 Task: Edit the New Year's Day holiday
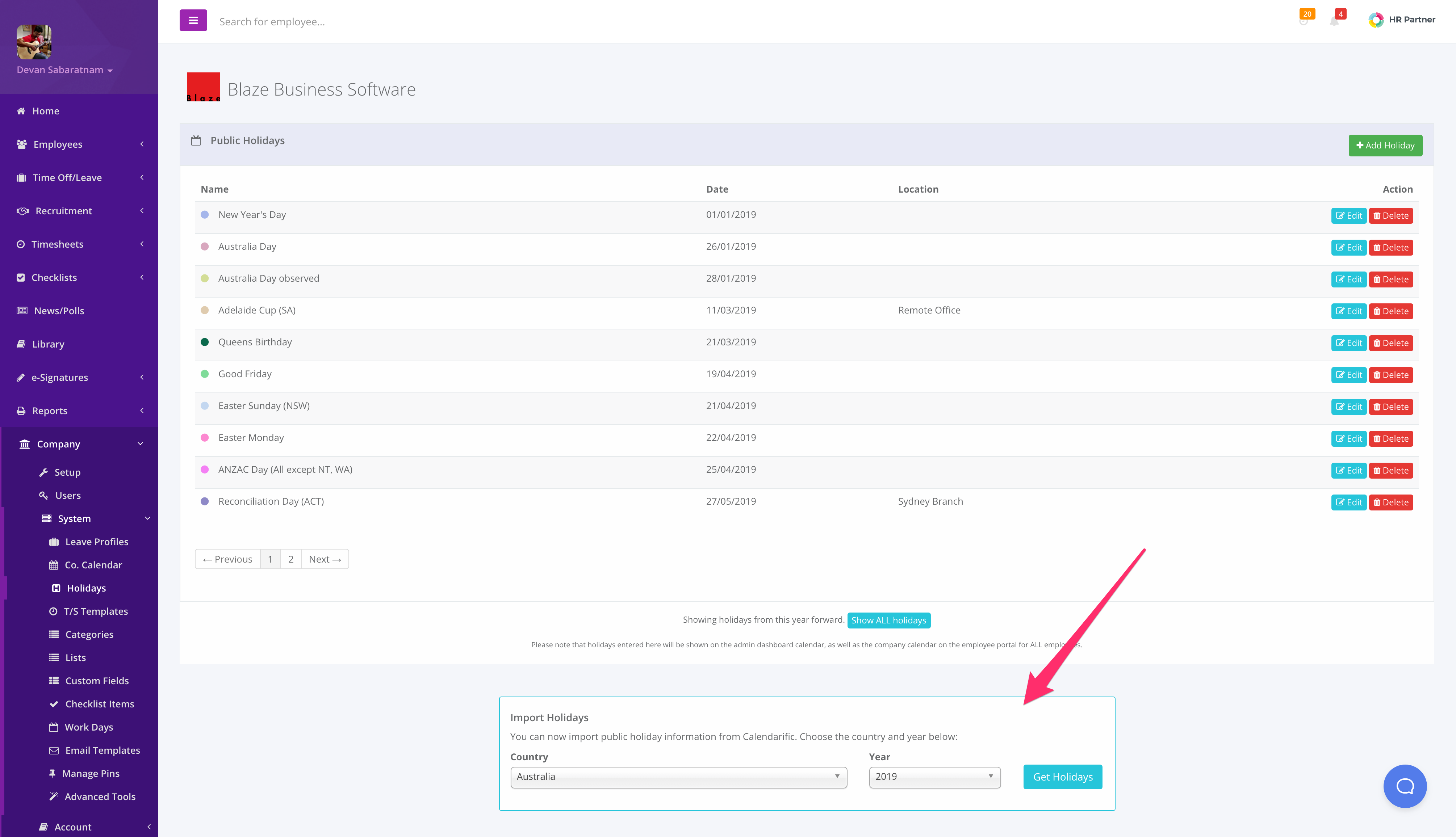(x=1348, y=215)
